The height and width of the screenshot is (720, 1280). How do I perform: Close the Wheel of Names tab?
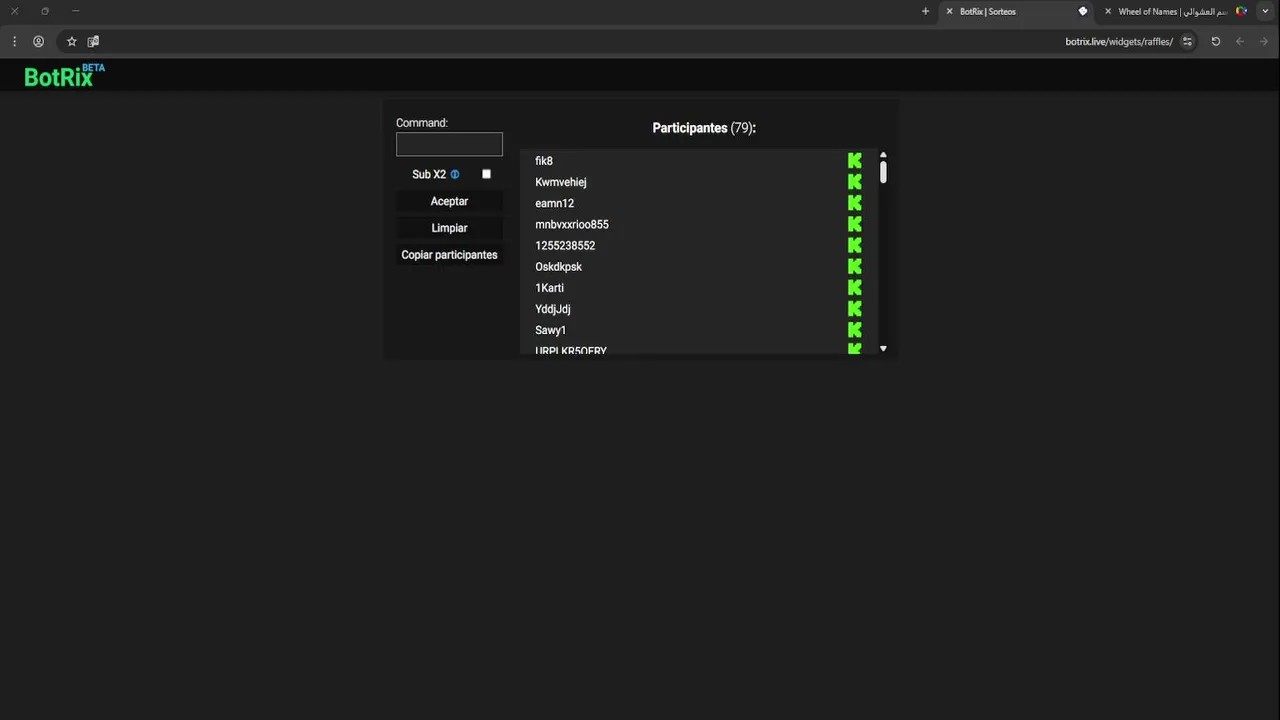click(1107, 11)
